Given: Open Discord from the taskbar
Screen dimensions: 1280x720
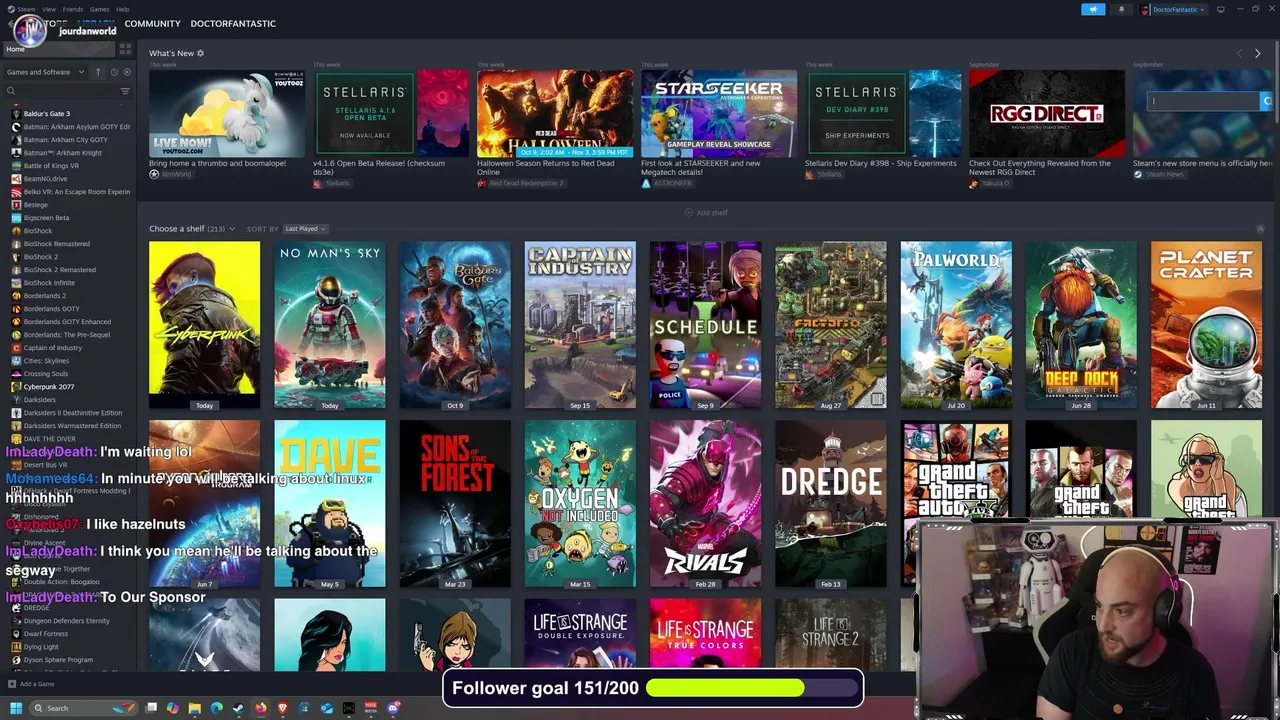Looking at the screenshot, I should 393,708.
